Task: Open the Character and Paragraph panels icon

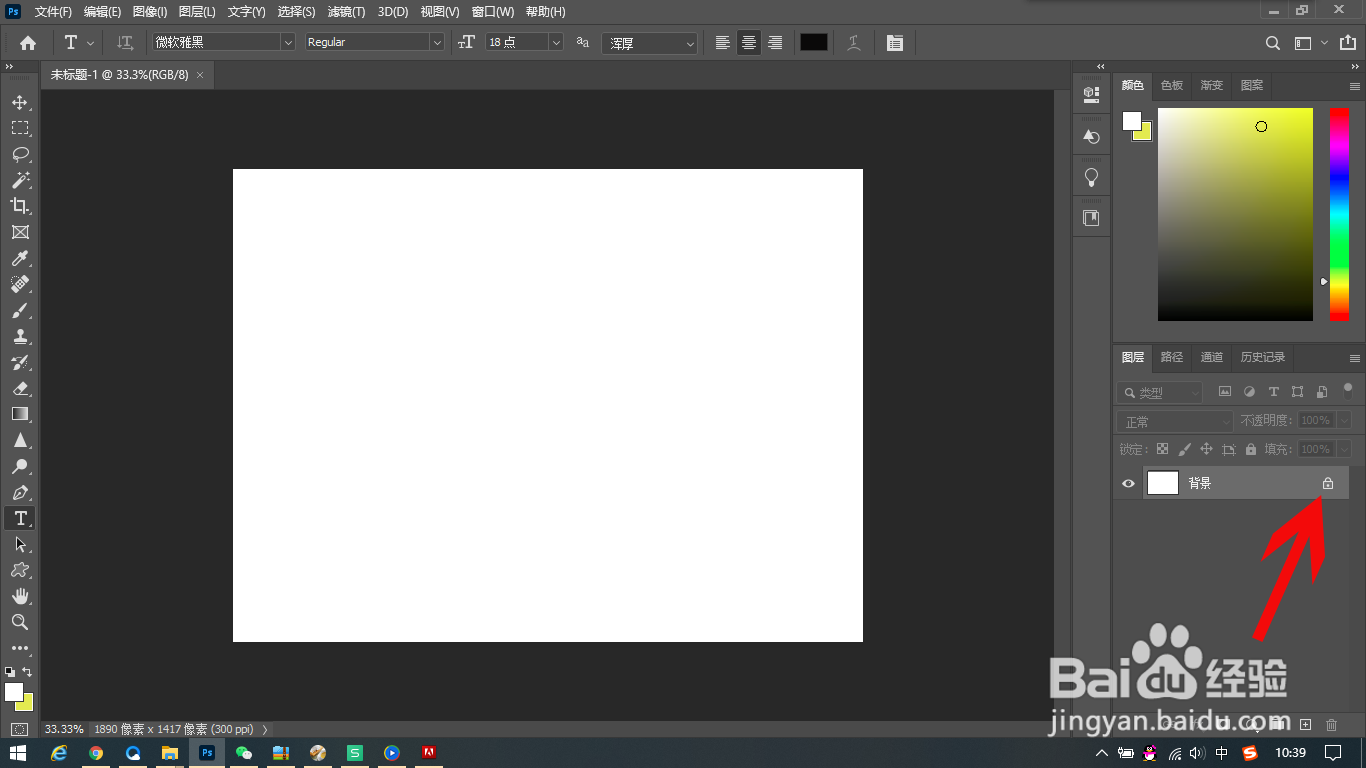Action: 895,43
